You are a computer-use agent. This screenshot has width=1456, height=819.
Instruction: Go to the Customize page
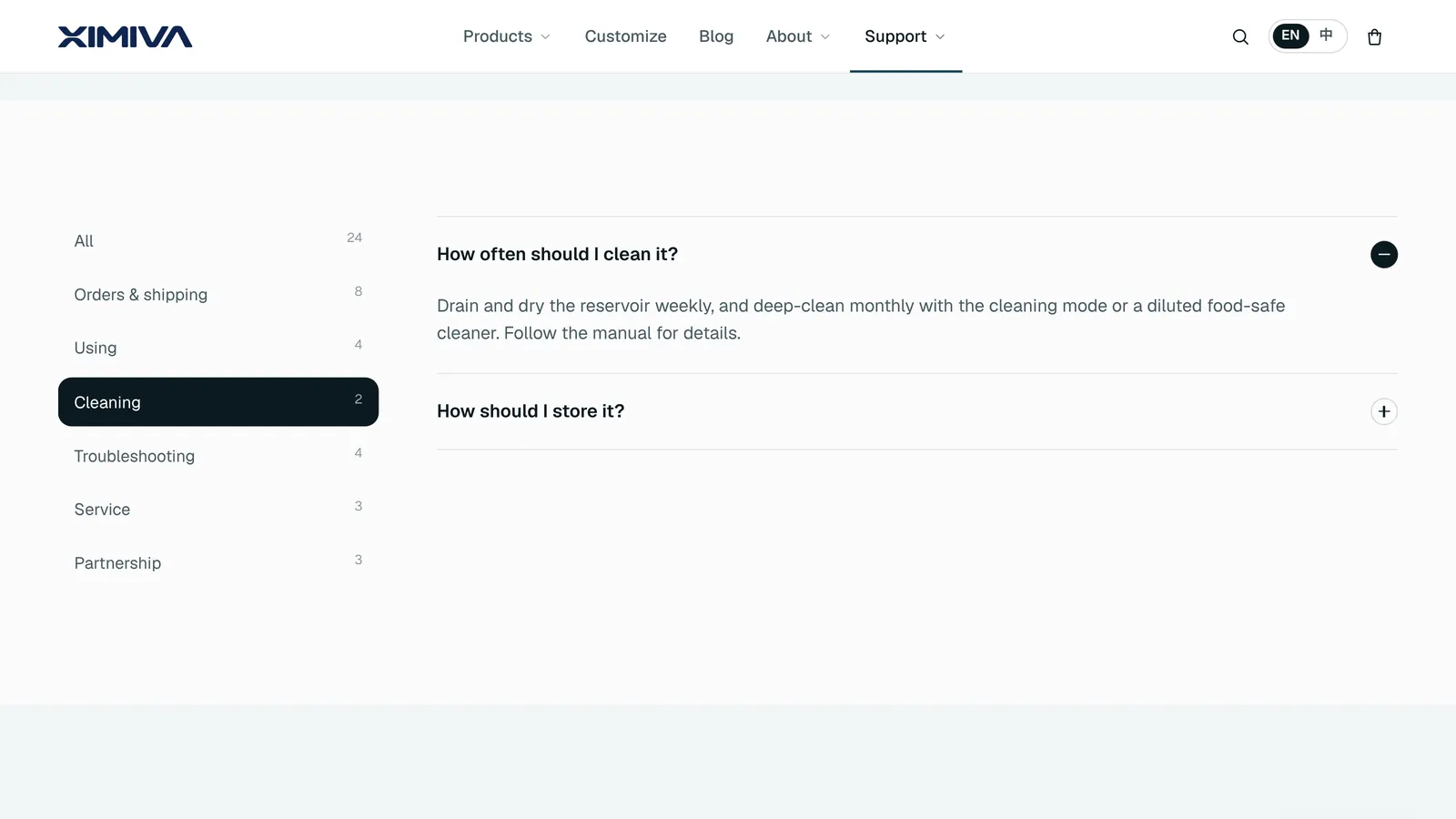click(625, 36)
